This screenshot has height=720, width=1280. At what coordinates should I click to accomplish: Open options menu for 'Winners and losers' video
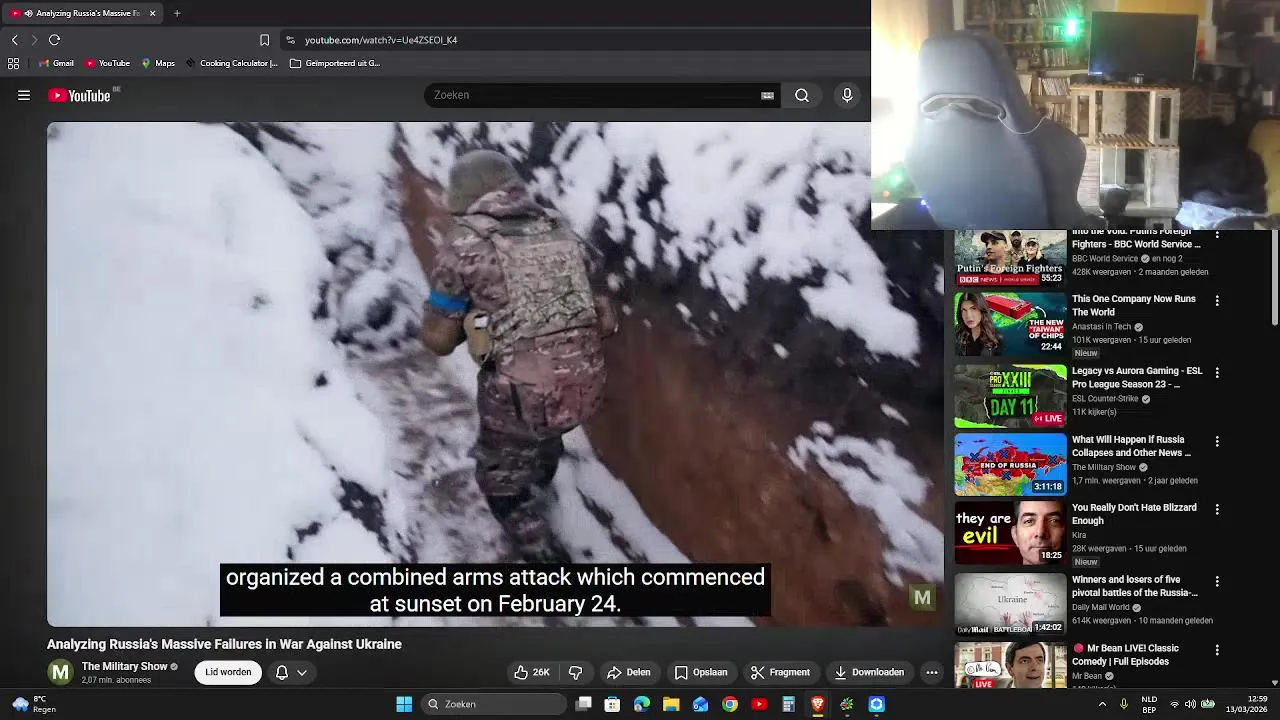1217,581
